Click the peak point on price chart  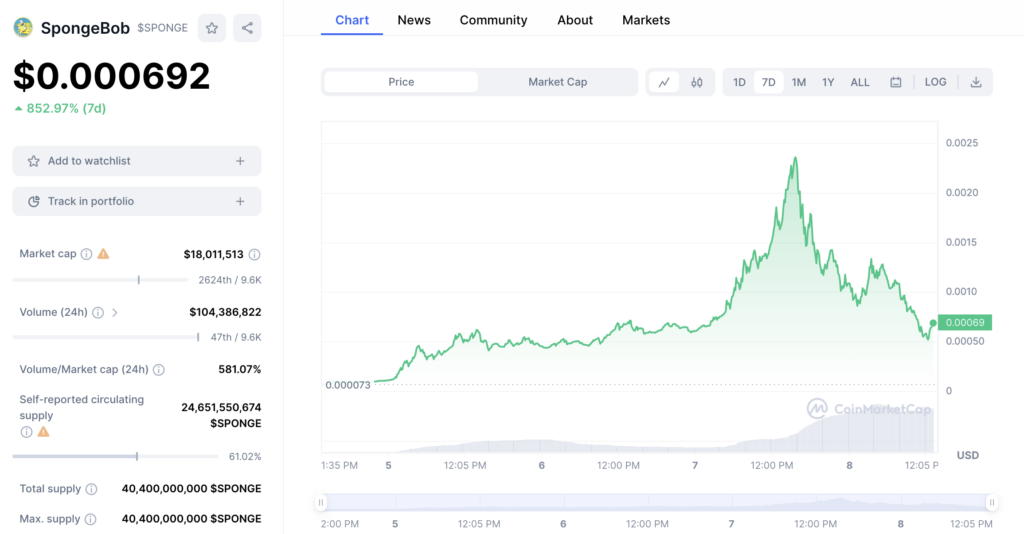(x=795, y=158)
